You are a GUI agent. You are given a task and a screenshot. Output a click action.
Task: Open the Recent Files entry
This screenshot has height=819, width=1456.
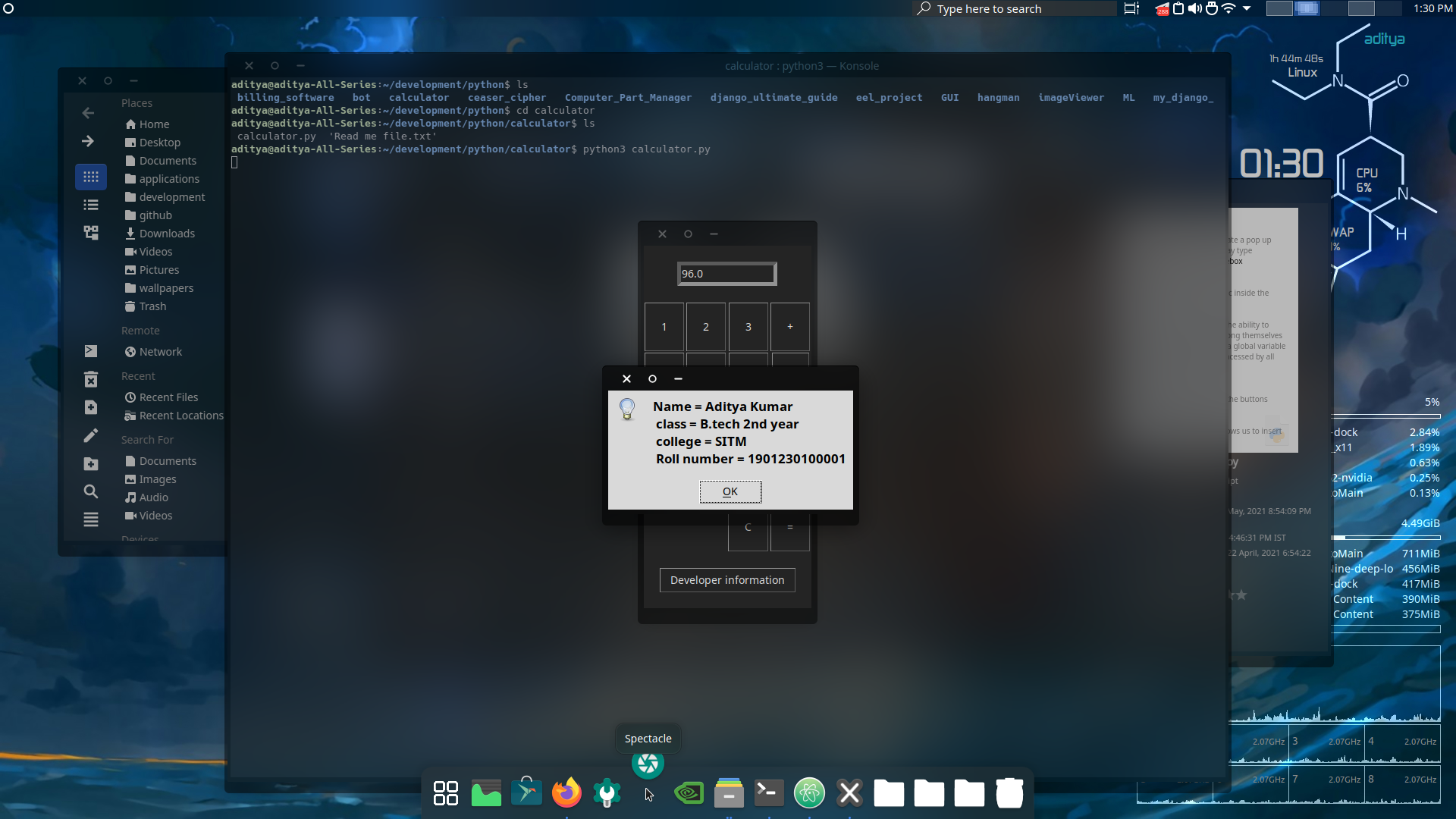tap(168, 397)
